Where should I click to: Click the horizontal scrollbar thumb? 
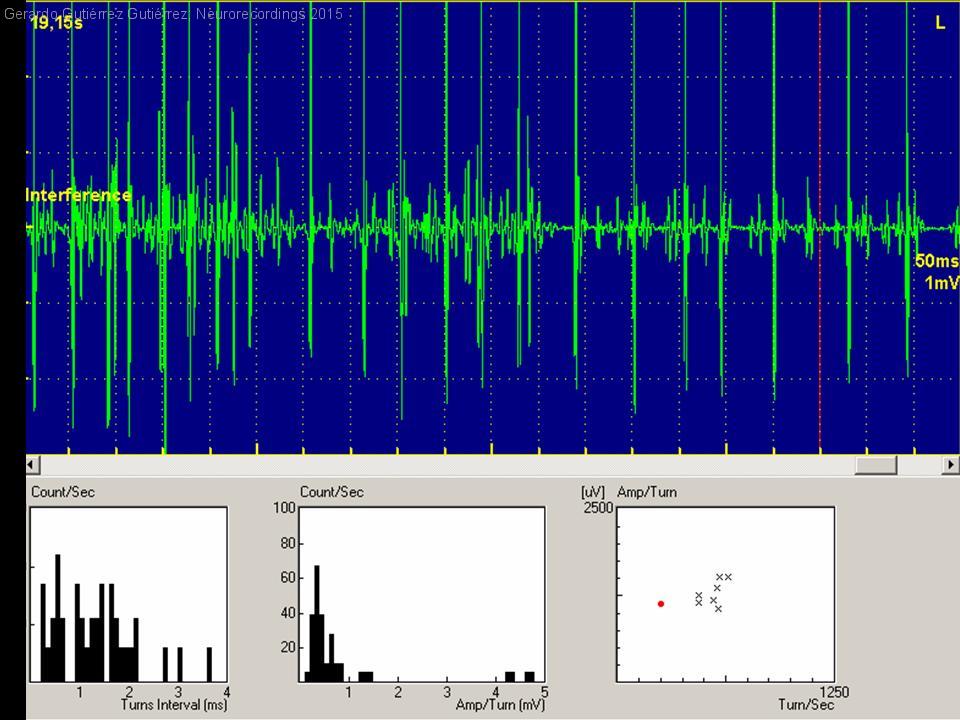pyautogui.click(x=876, y=465)
